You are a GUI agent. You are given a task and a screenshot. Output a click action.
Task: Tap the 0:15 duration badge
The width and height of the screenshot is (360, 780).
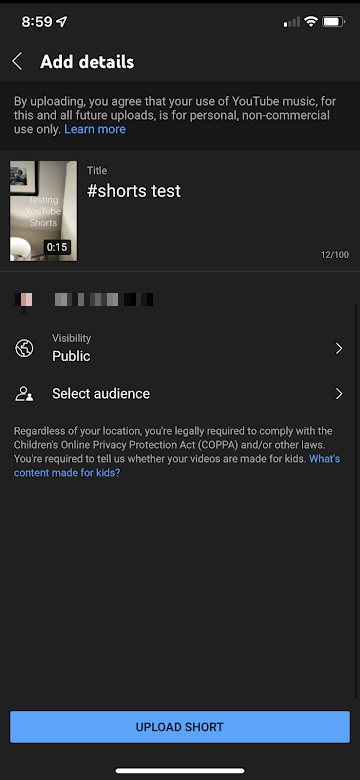[x=57, y=247]
